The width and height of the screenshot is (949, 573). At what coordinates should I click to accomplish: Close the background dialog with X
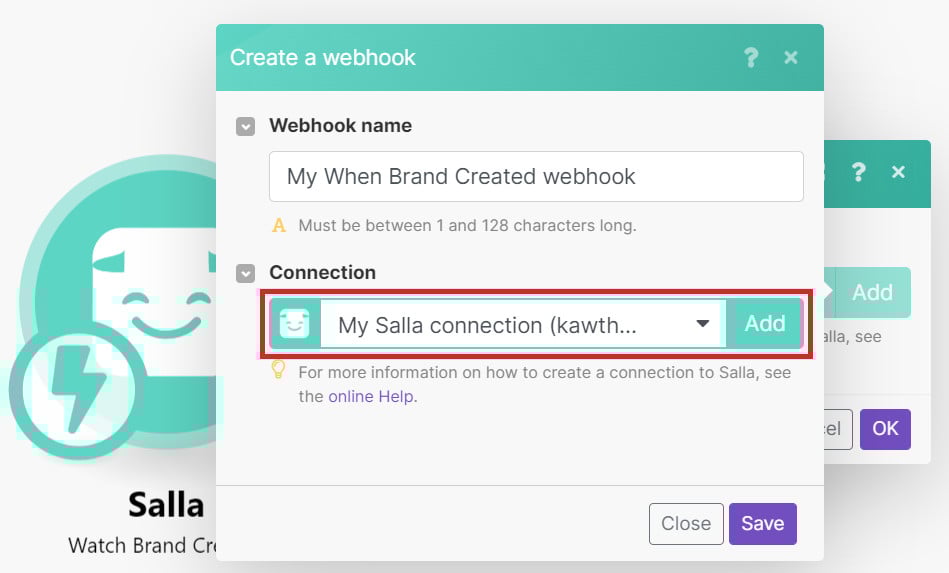[x=898, y=172]
